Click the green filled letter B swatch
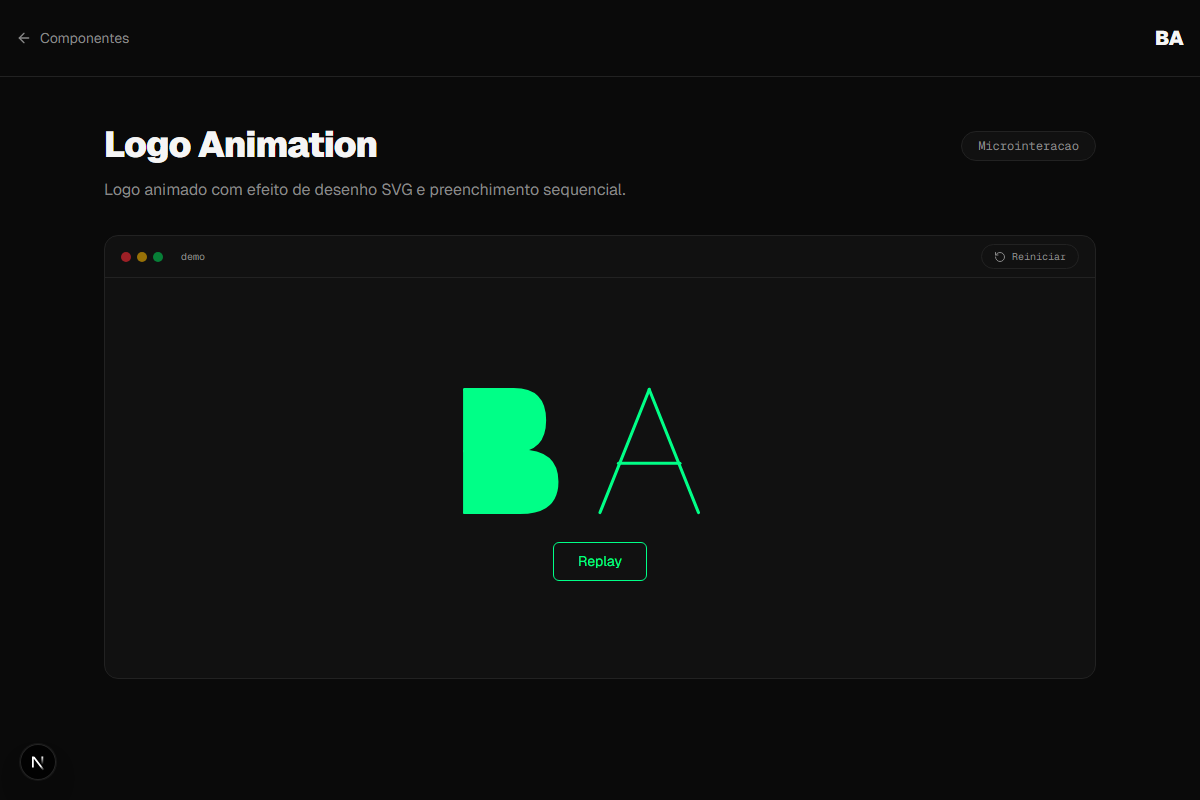1200x800 pixels. pos(510,451)
